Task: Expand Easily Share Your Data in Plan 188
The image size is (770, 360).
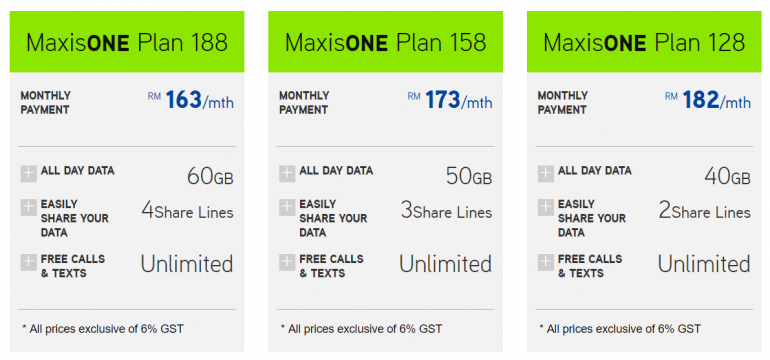Action: [x=28, y=207]
